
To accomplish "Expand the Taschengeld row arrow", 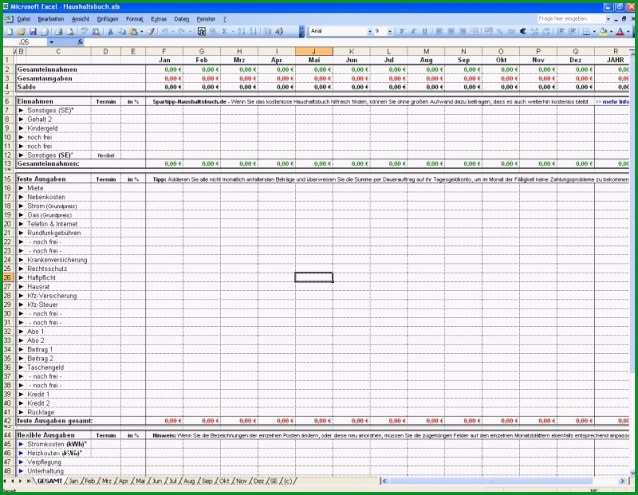I will pyautogui.click(x=21, y=367).
